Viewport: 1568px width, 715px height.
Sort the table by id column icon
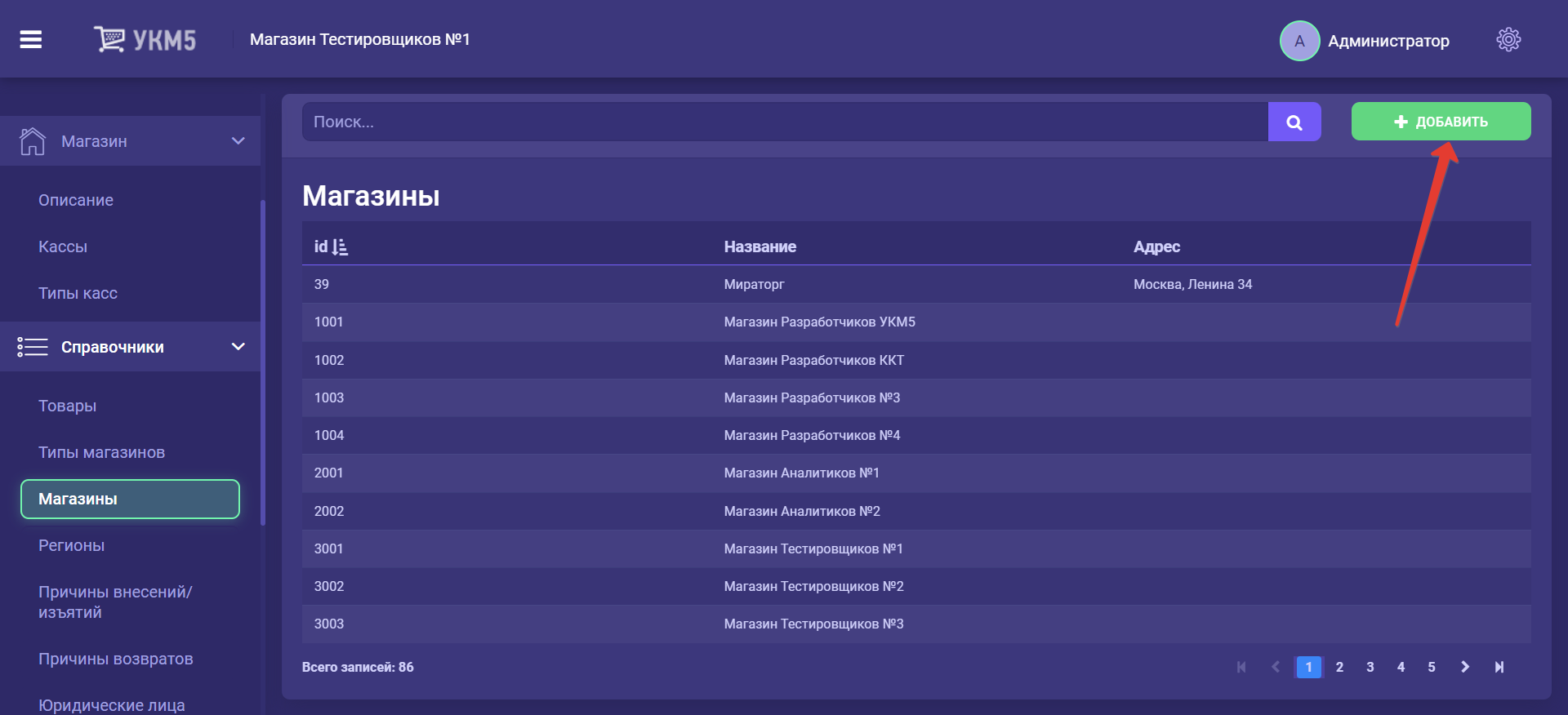(340, 246)
